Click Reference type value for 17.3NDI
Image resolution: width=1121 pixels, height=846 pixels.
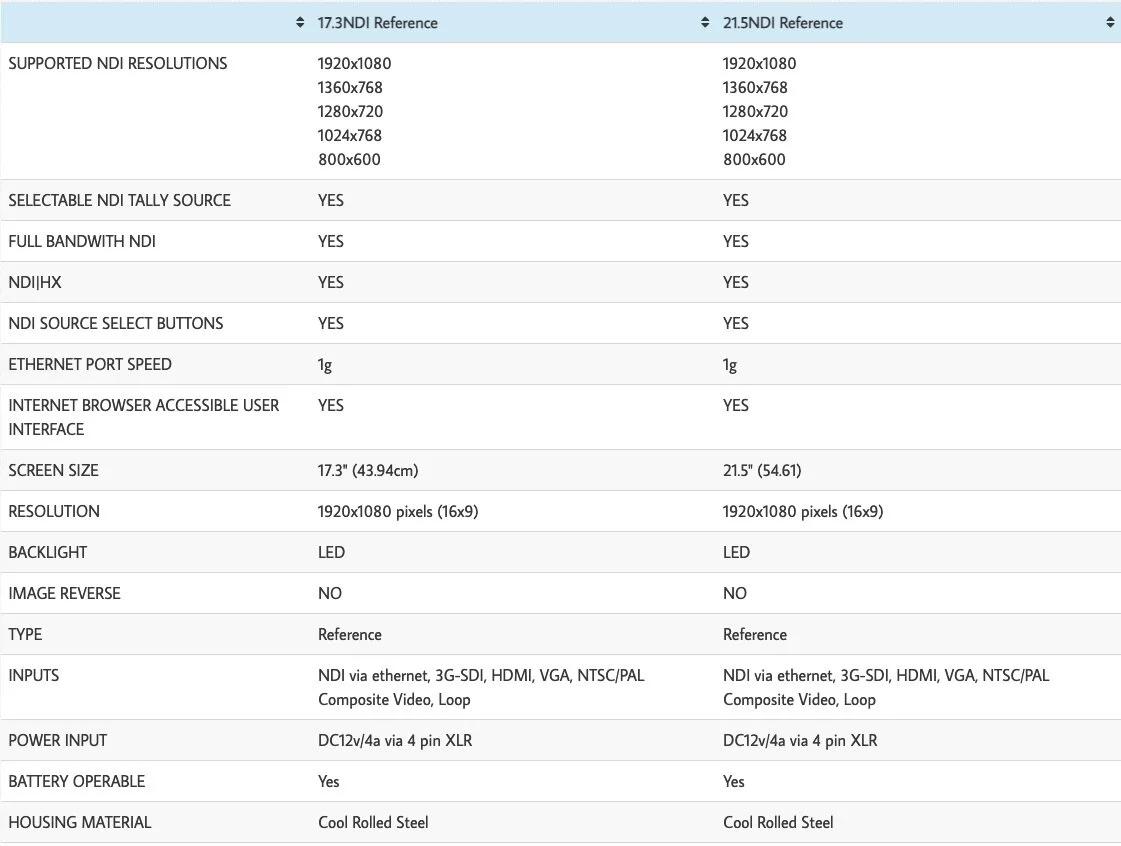pos(350,634)
